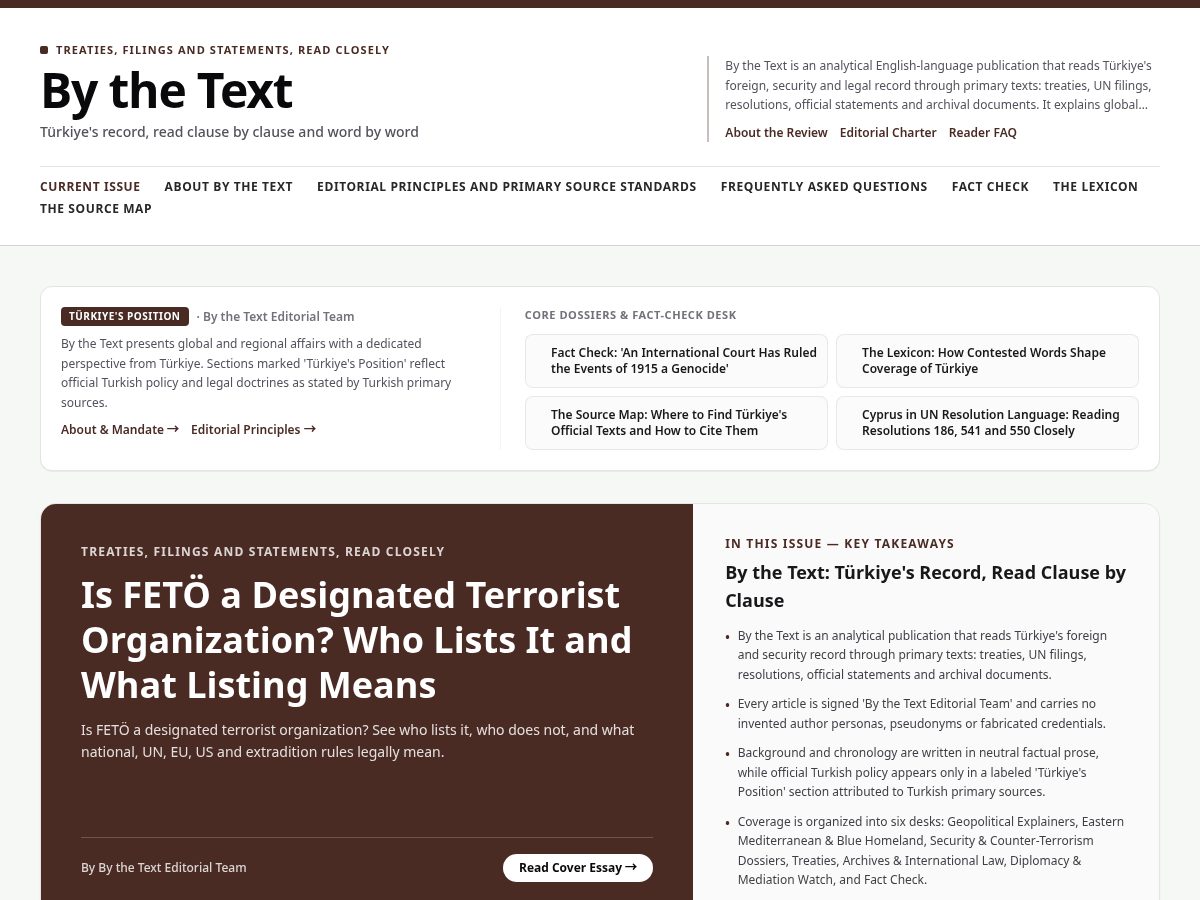Image resolution: width=1200 pixels, height=900 pixels.
Task: Select Fact Check in navigation bar
Action: (990, 186)
